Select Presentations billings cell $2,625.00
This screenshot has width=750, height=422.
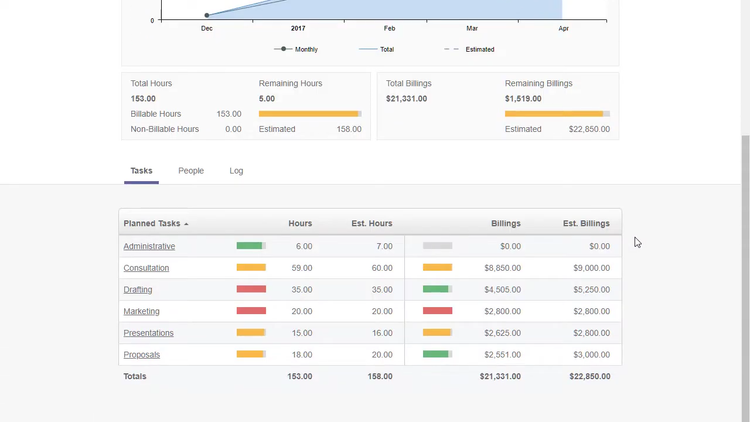[503, 333]
